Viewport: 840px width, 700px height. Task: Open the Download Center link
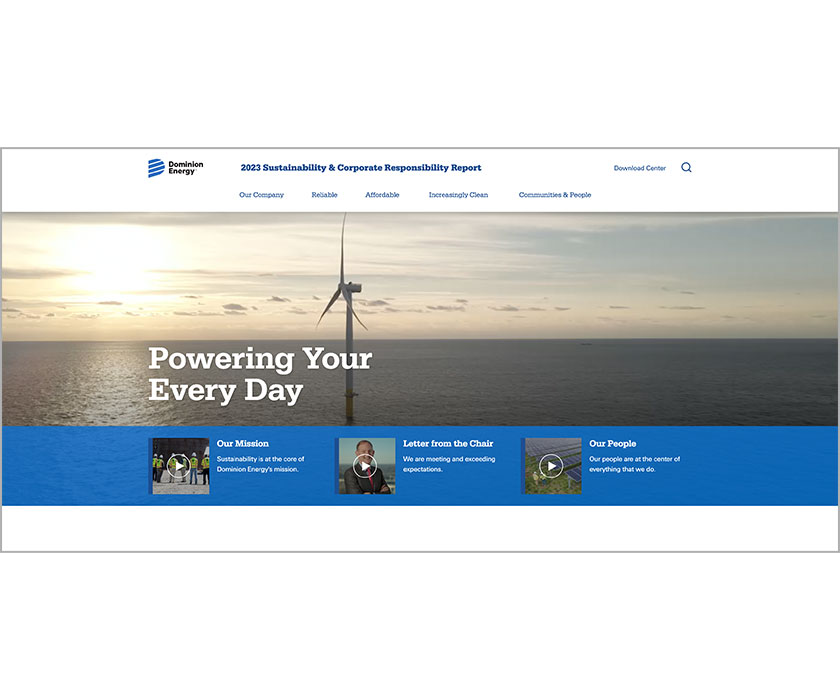[640, 168]
